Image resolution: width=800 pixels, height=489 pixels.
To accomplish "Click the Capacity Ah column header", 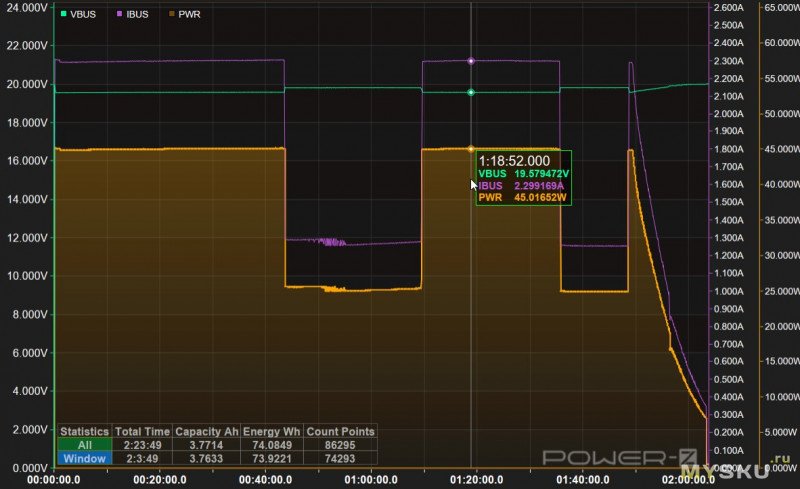I will point(206,431).
